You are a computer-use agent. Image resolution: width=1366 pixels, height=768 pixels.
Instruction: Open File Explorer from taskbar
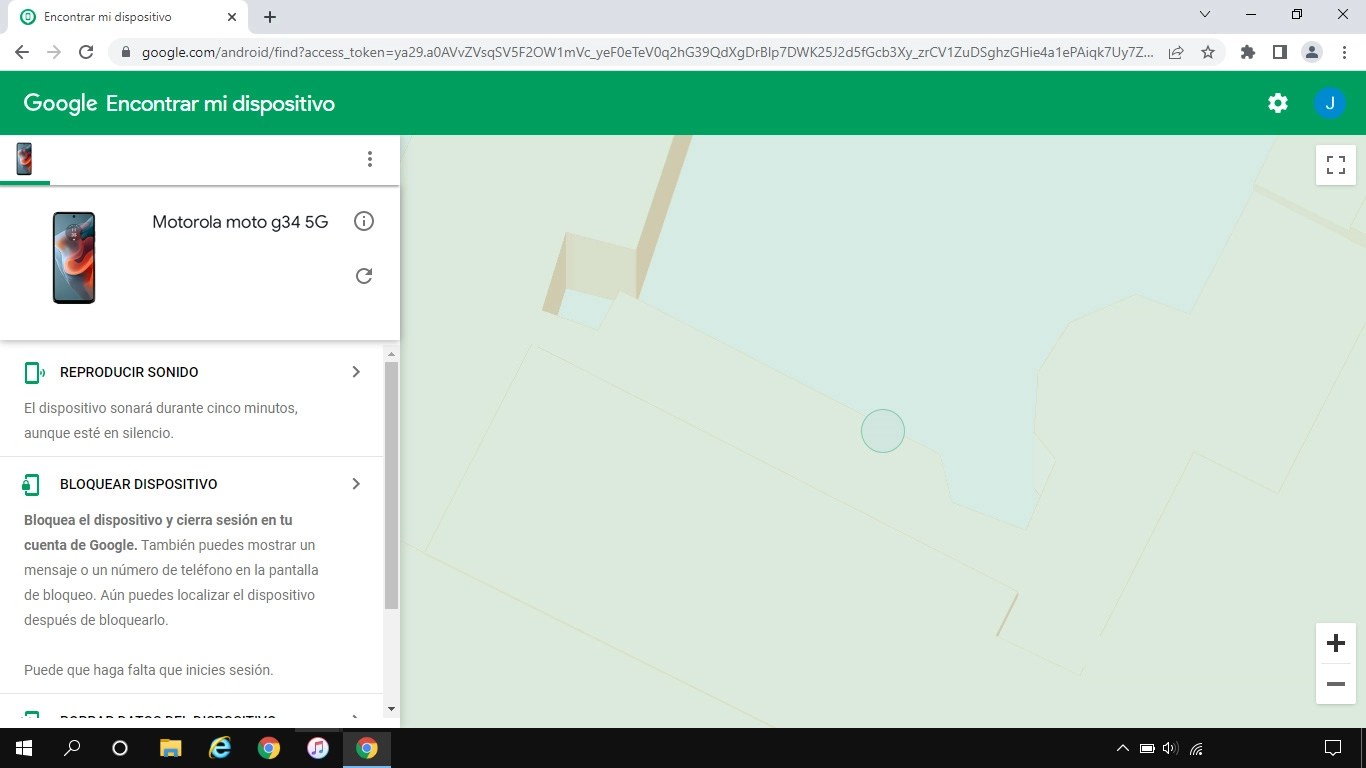click(171, 748)
